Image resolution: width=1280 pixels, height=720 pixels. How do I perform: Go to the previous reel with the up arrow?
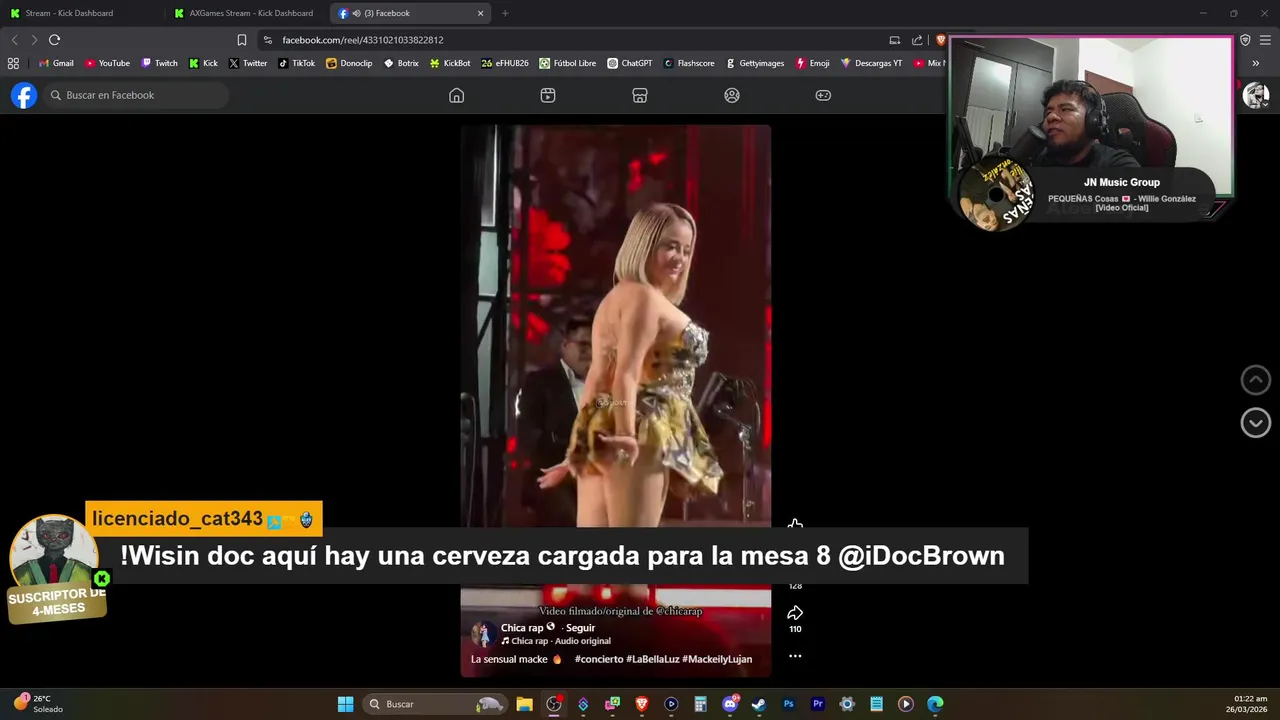point(1255,380)
